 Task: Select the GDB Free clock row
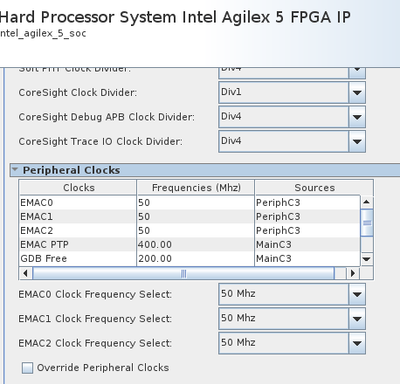[x=190, y=258]
